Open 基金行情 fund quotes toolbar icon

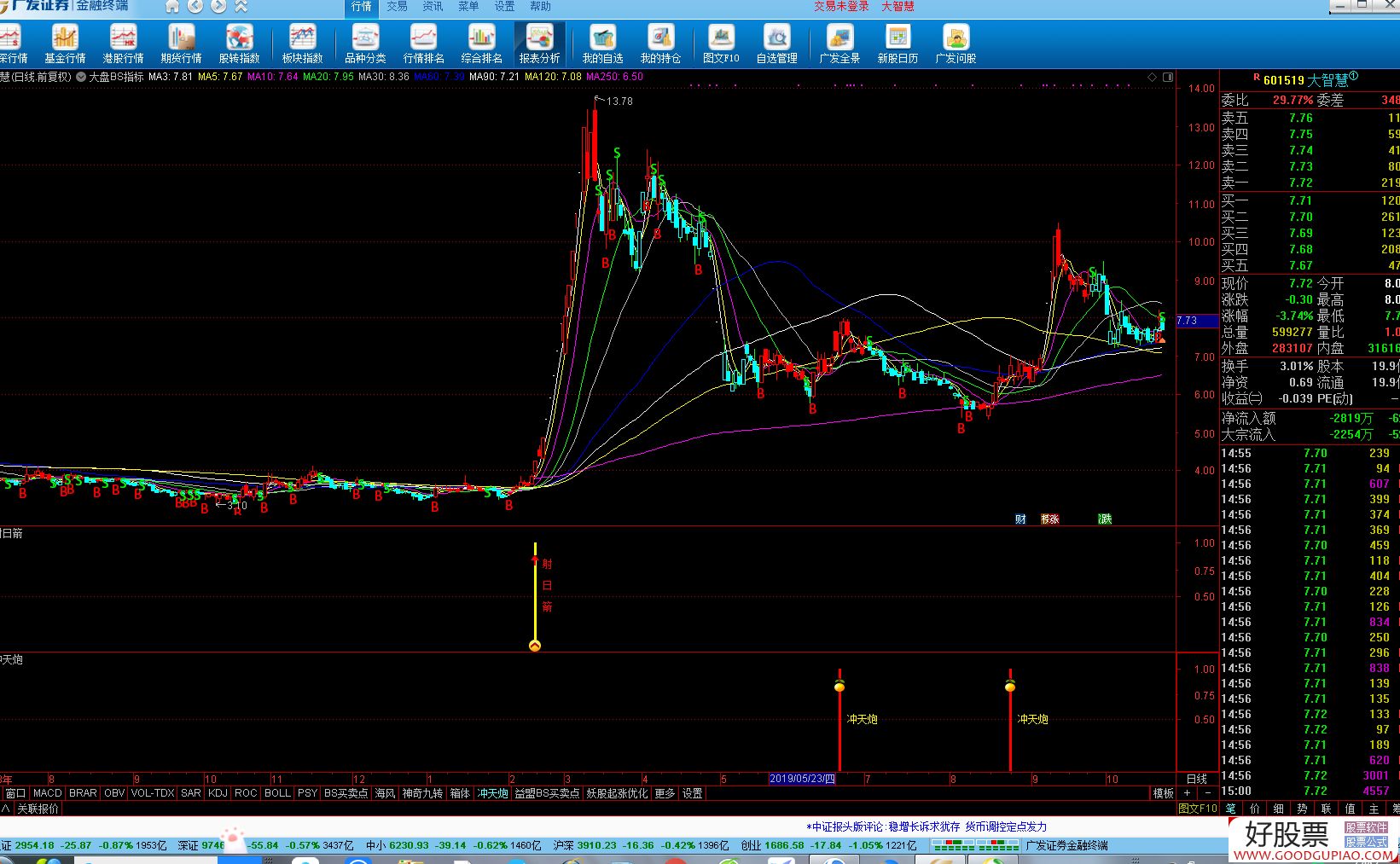tap(65, 43)
